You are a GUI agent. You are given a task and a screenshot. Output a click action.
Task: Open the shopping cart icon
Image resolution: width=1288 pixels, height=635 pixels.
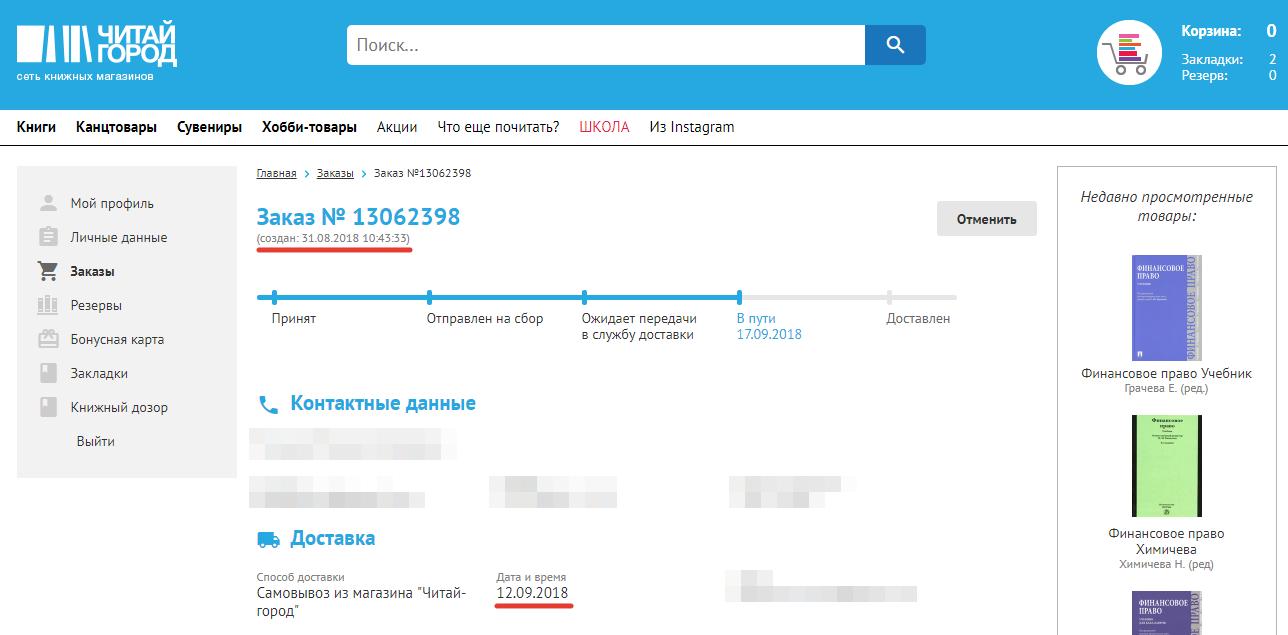[x=1128, y=53]
